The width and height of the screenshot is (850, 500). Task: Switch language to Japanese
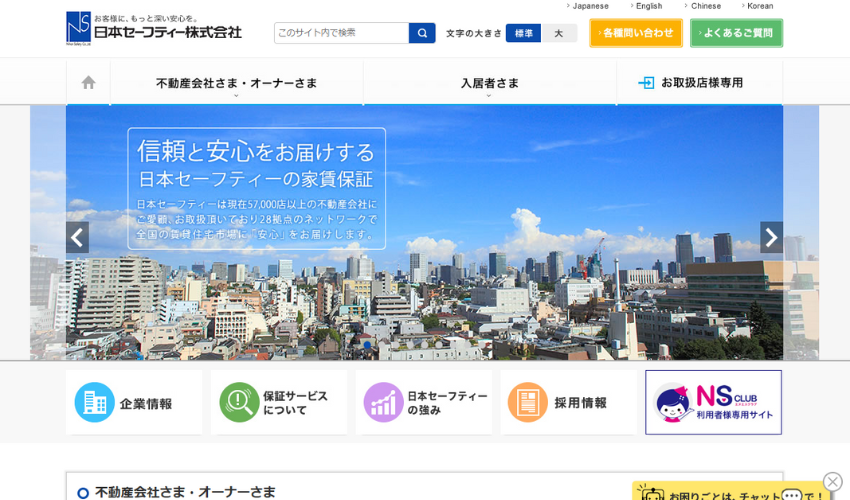588,6
